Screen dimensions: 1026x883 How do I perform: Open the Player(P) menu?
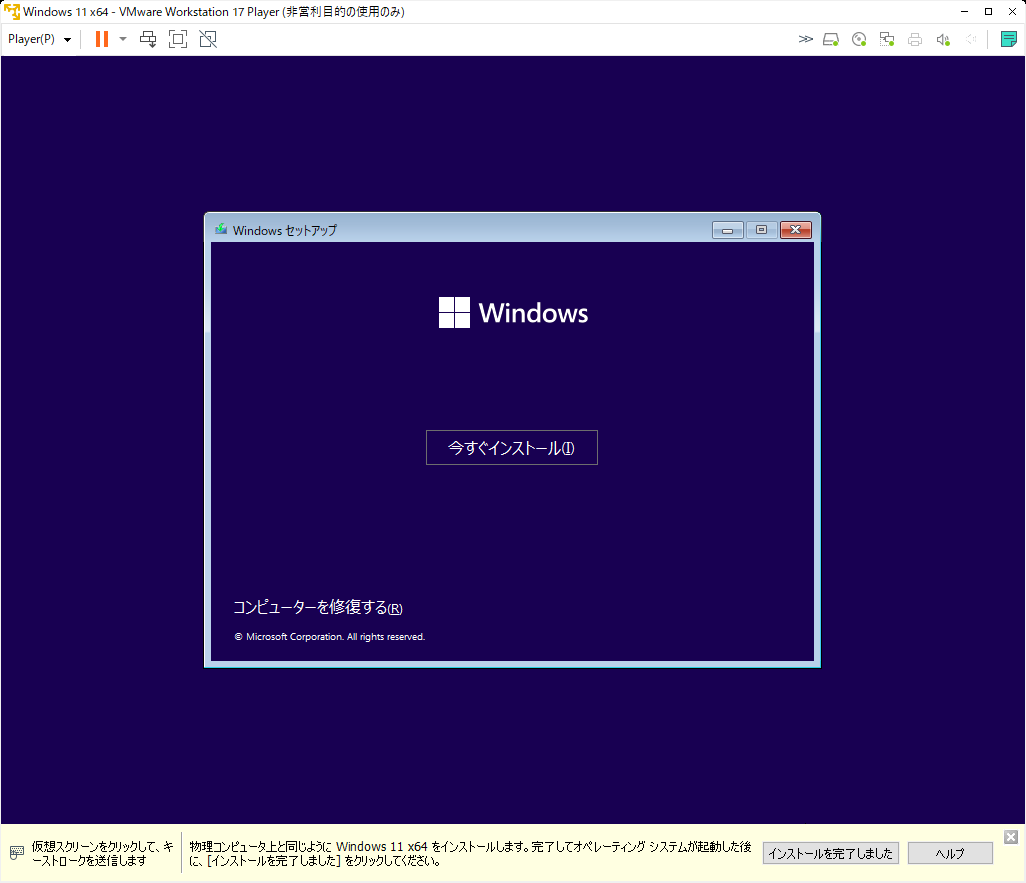click(39, 39)
